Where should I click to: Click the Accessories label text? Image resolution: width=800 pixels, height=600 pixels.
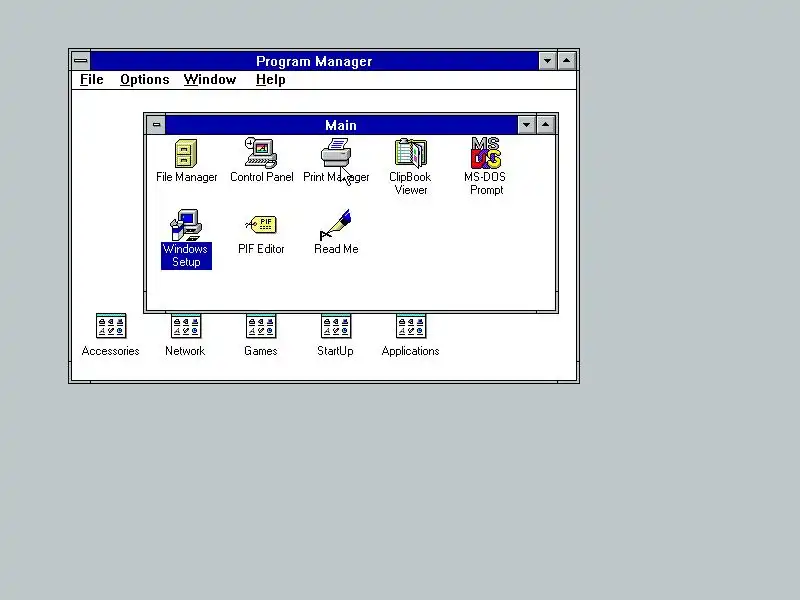click(110, 351)
